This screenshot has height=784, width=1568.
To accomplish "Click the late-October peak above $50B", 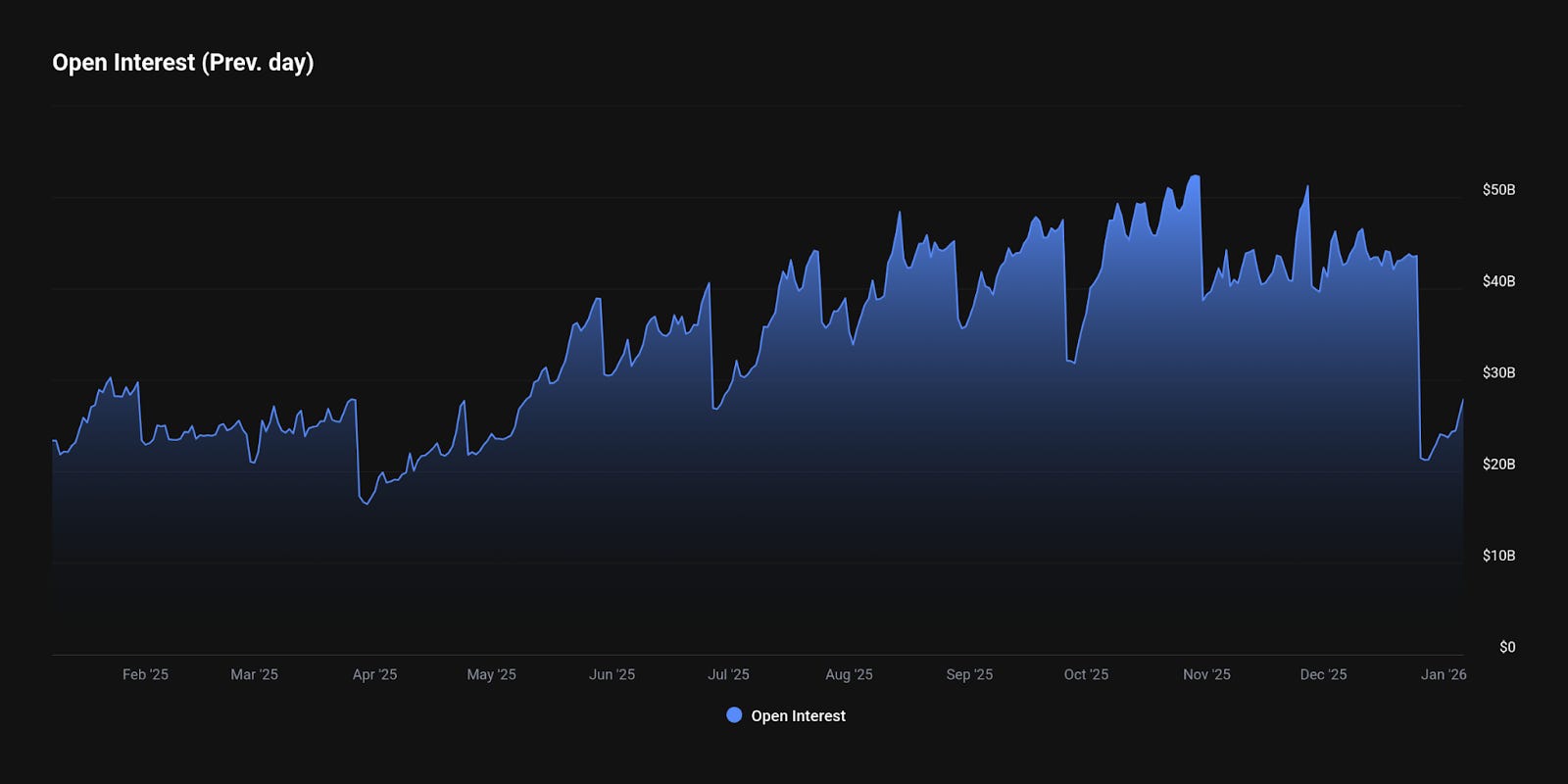I will click(x=1194, y=176).
